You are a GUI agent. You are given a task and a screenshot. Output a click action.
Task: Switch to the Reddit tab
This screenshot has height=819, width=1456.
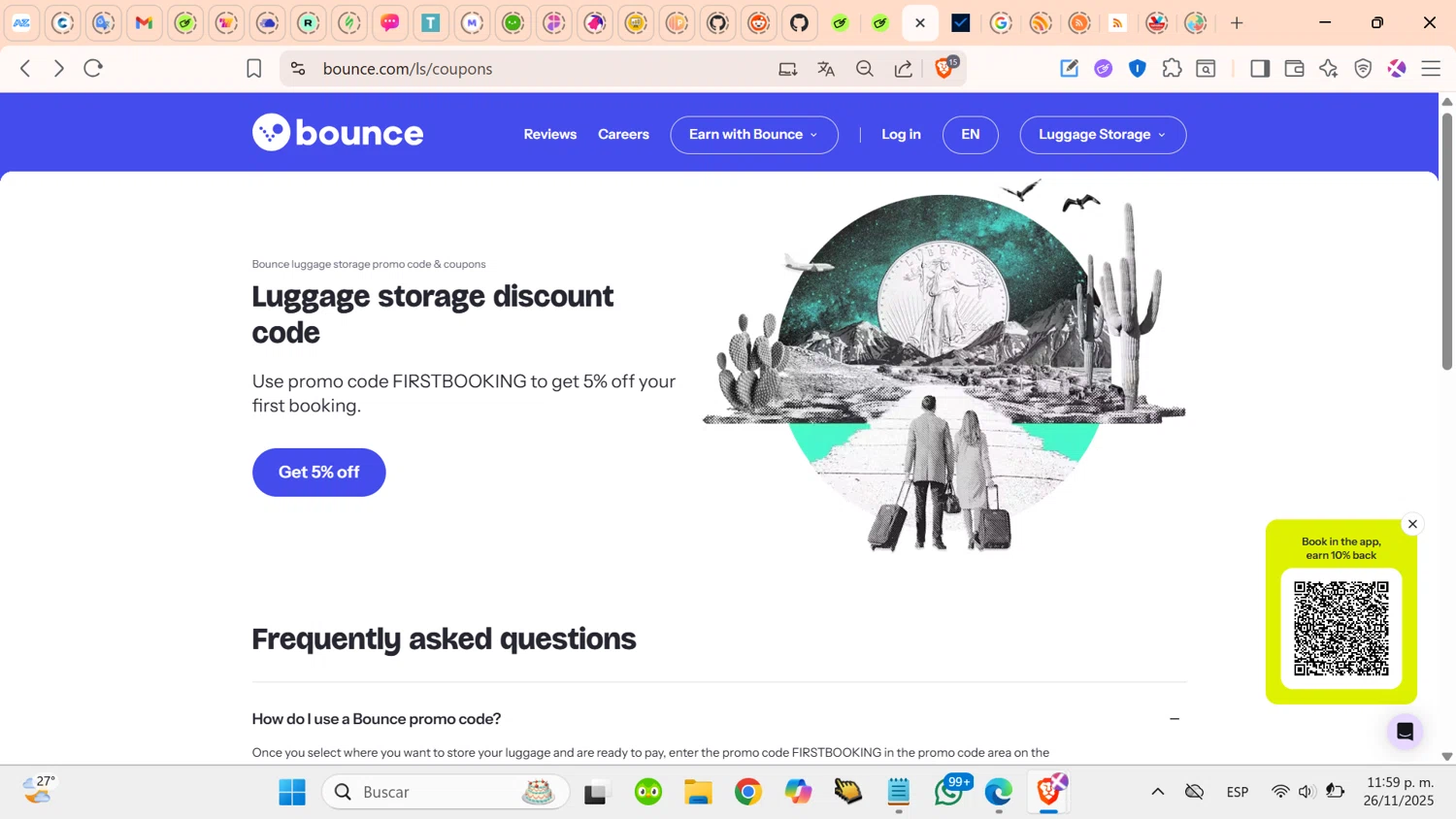click(758, 23)
